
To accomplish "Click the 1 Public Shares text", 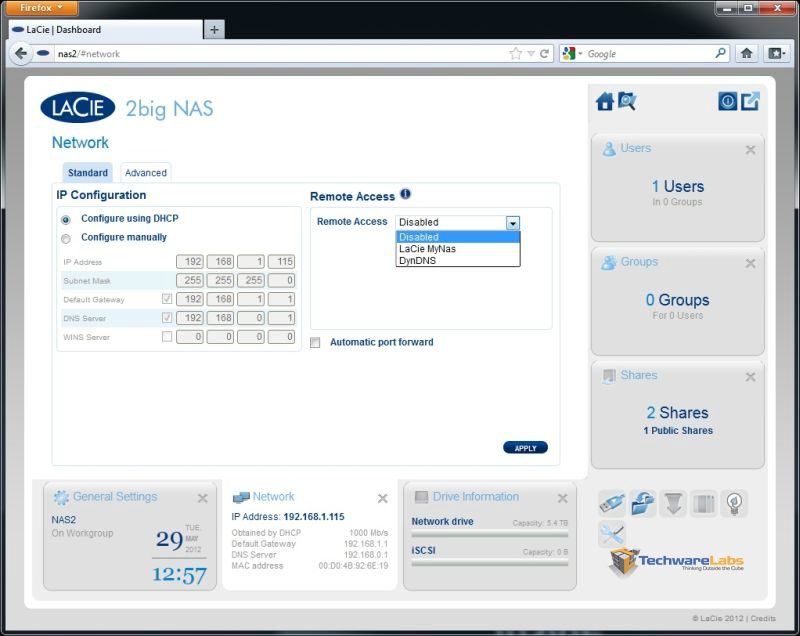I will pos(678,431).
